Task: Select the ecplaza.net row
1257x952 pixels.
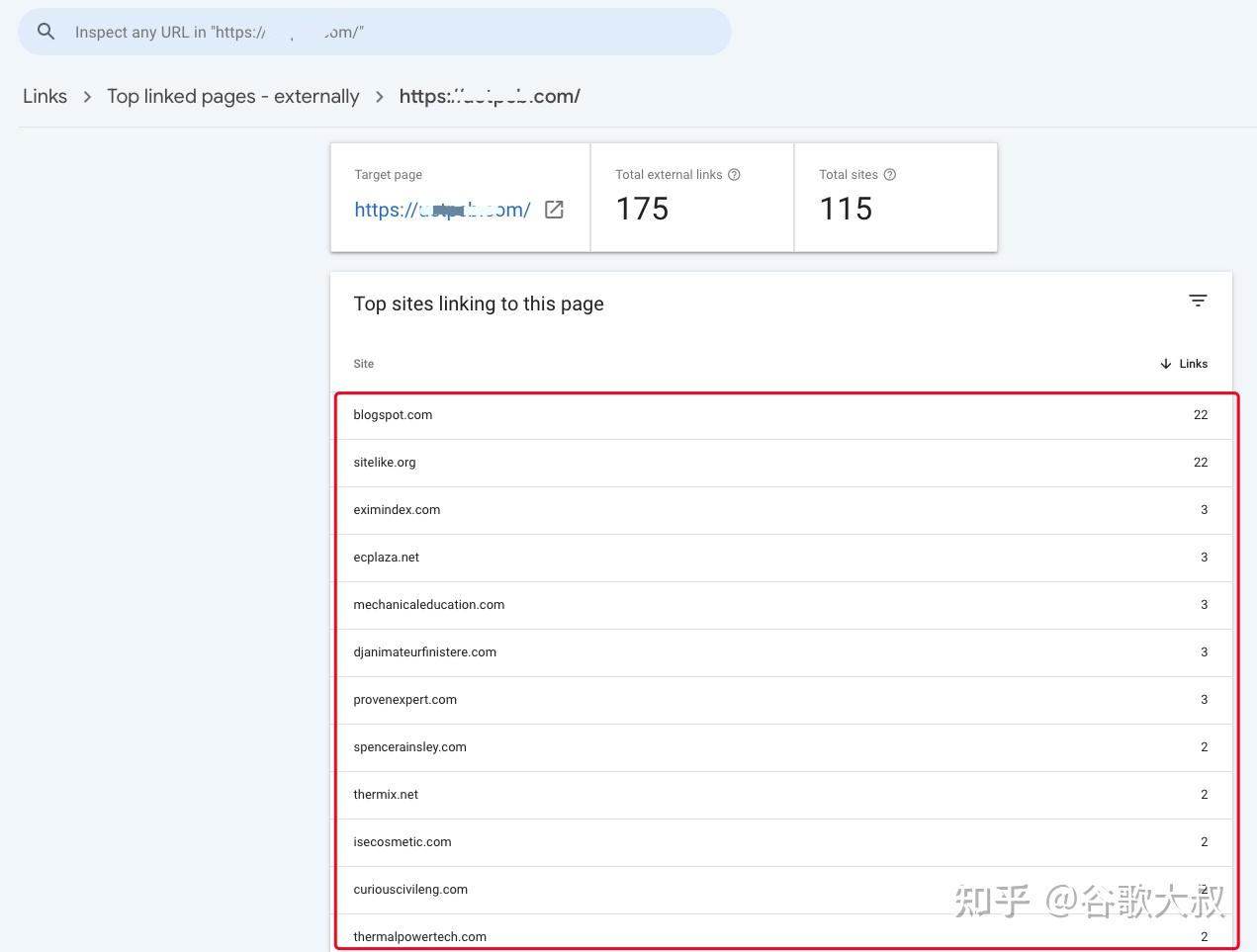Action: (781, 558)
